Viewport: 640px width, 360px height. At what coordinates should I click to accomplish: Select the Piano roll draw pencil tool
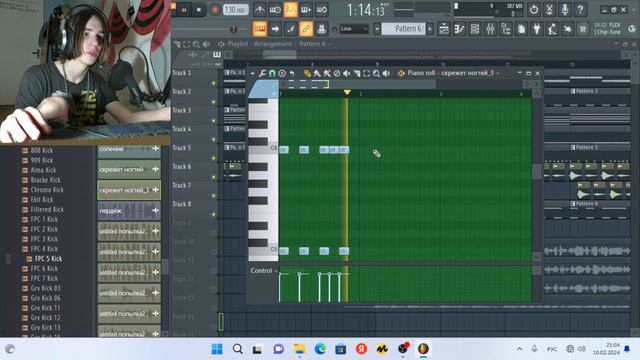pos(307,73)
